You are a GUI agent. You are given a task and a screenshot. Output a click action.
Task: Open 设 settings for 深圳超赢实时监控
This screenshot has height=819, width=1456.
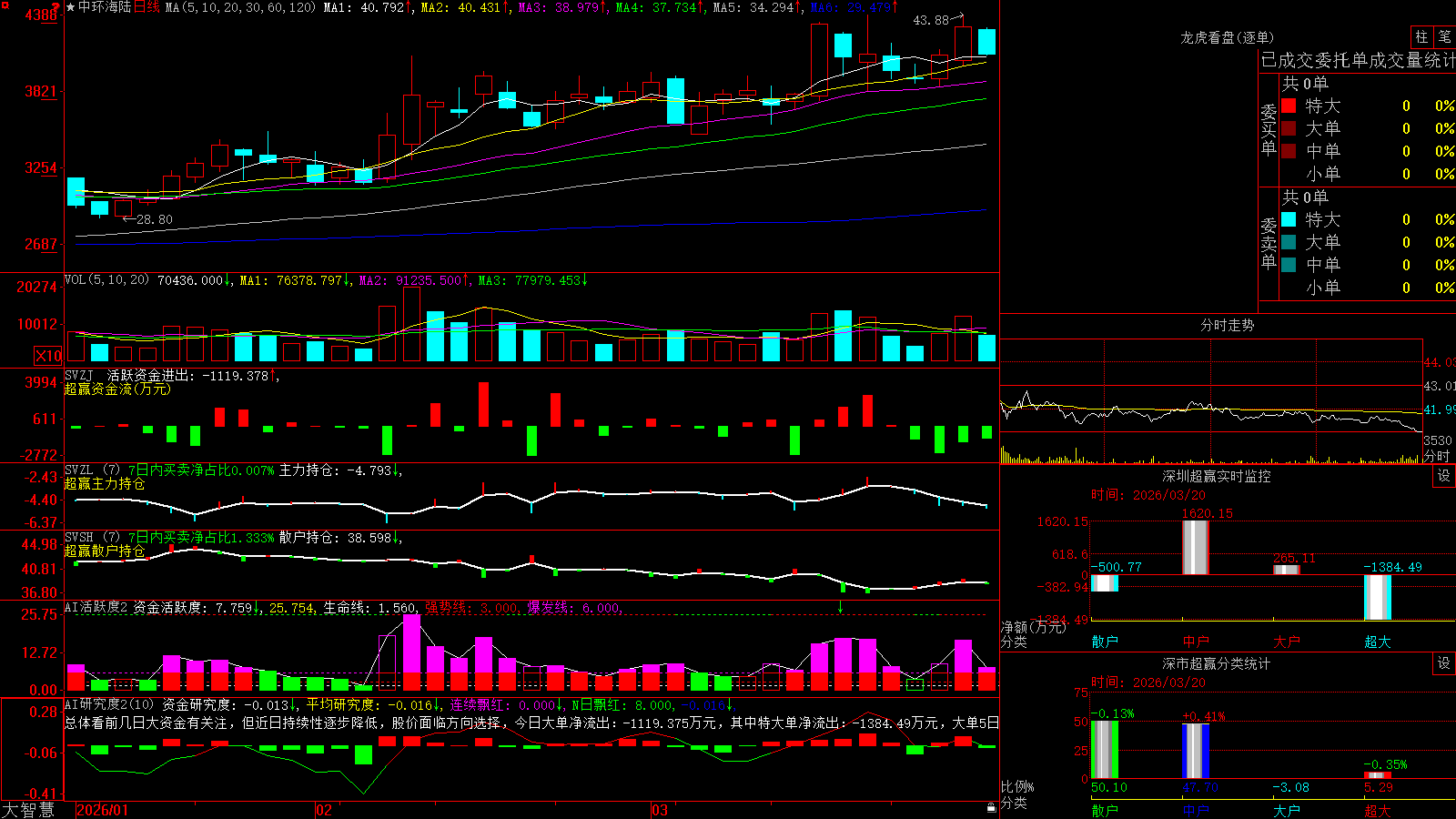pyautogui.click(x=1444, y=476)
